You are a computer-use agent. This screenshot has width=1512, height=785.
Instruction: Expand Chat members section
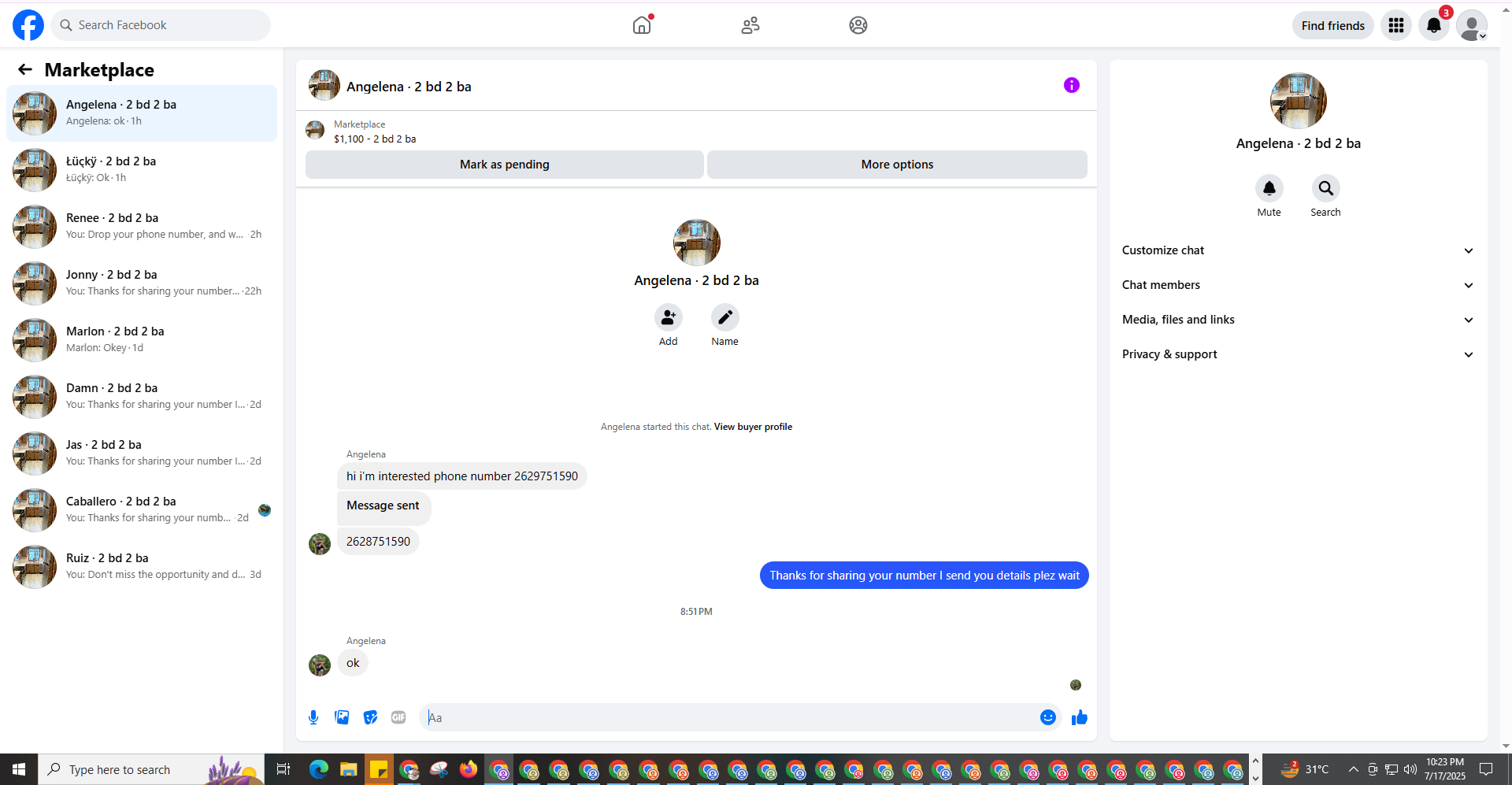click(x=1299, y=285)
